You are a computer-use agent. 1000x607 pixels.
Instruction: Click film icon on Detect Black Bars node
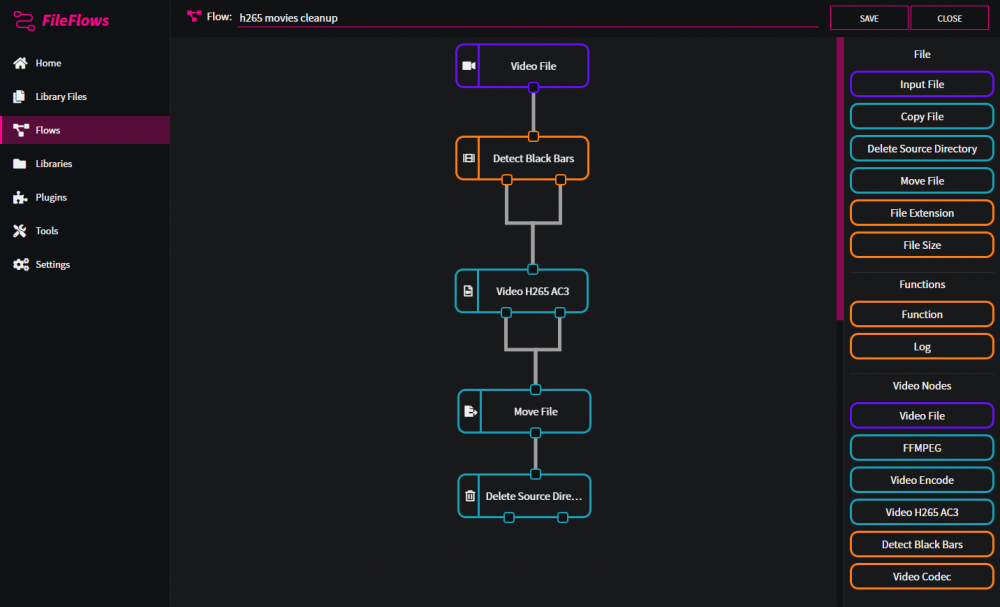click(x=469, y=158)
